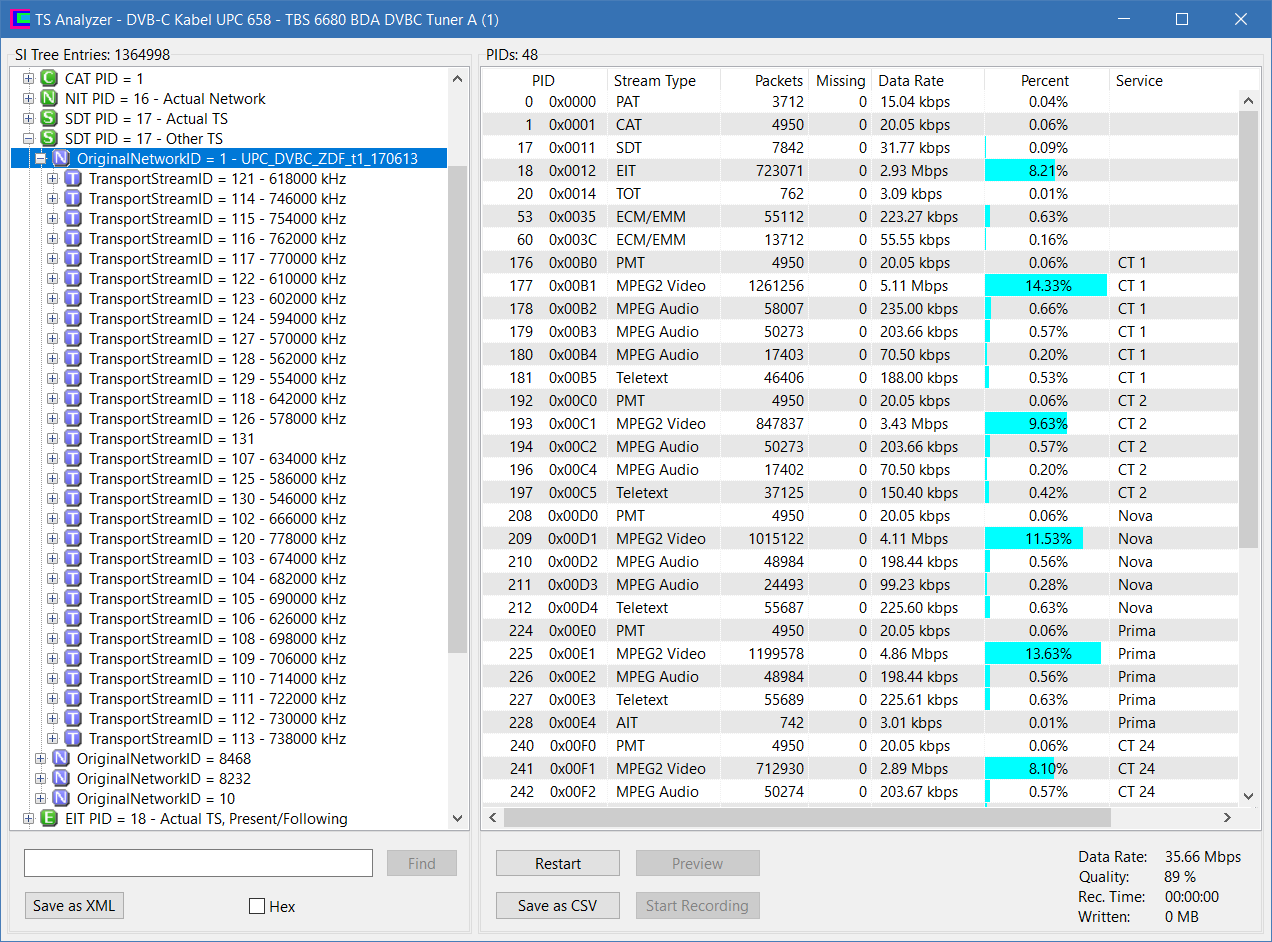Enable the Hex checkbox

click(257, 906)
